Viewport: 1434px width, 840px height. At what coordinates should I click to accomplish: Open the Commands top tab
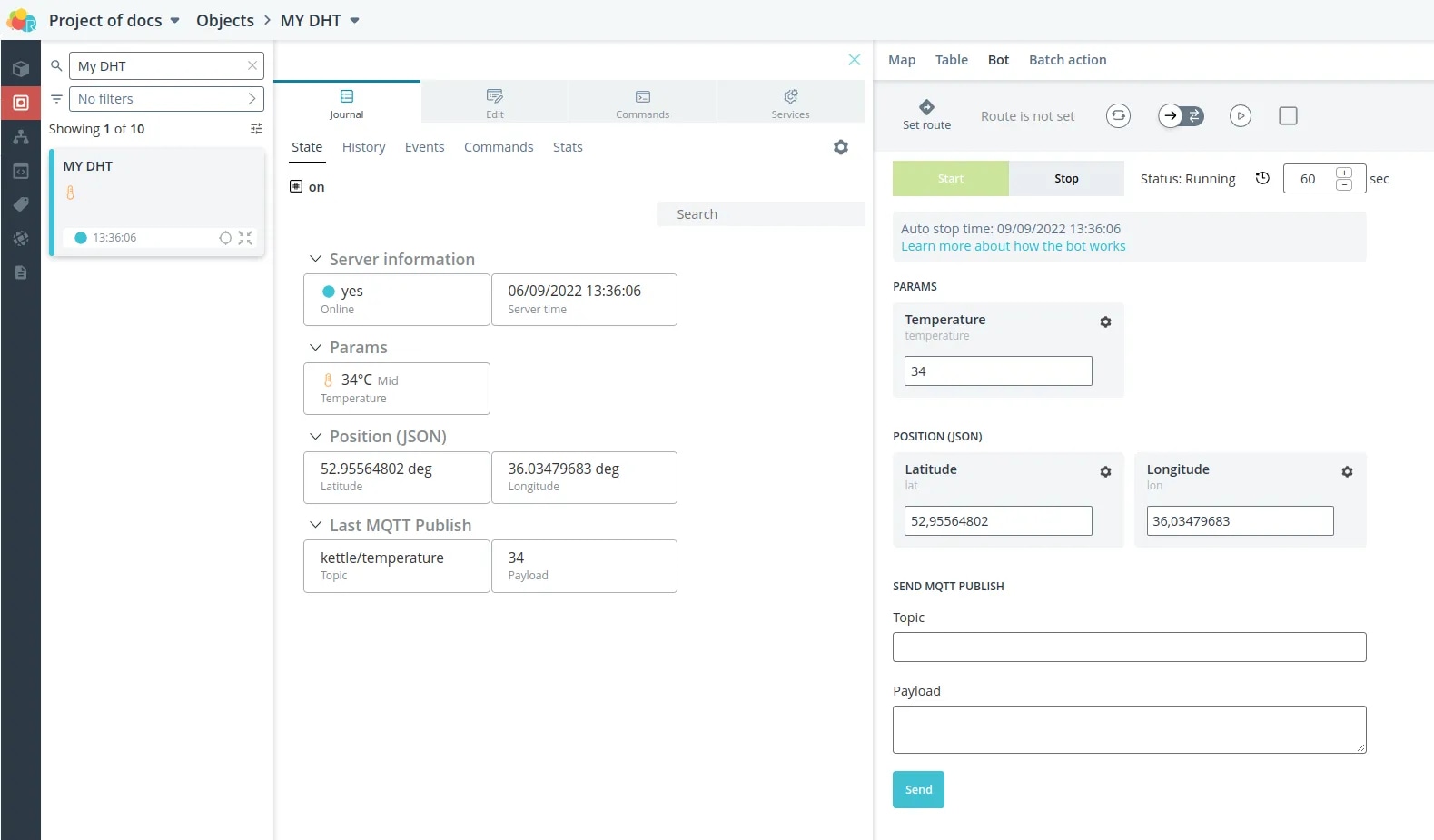pos(643,104)
